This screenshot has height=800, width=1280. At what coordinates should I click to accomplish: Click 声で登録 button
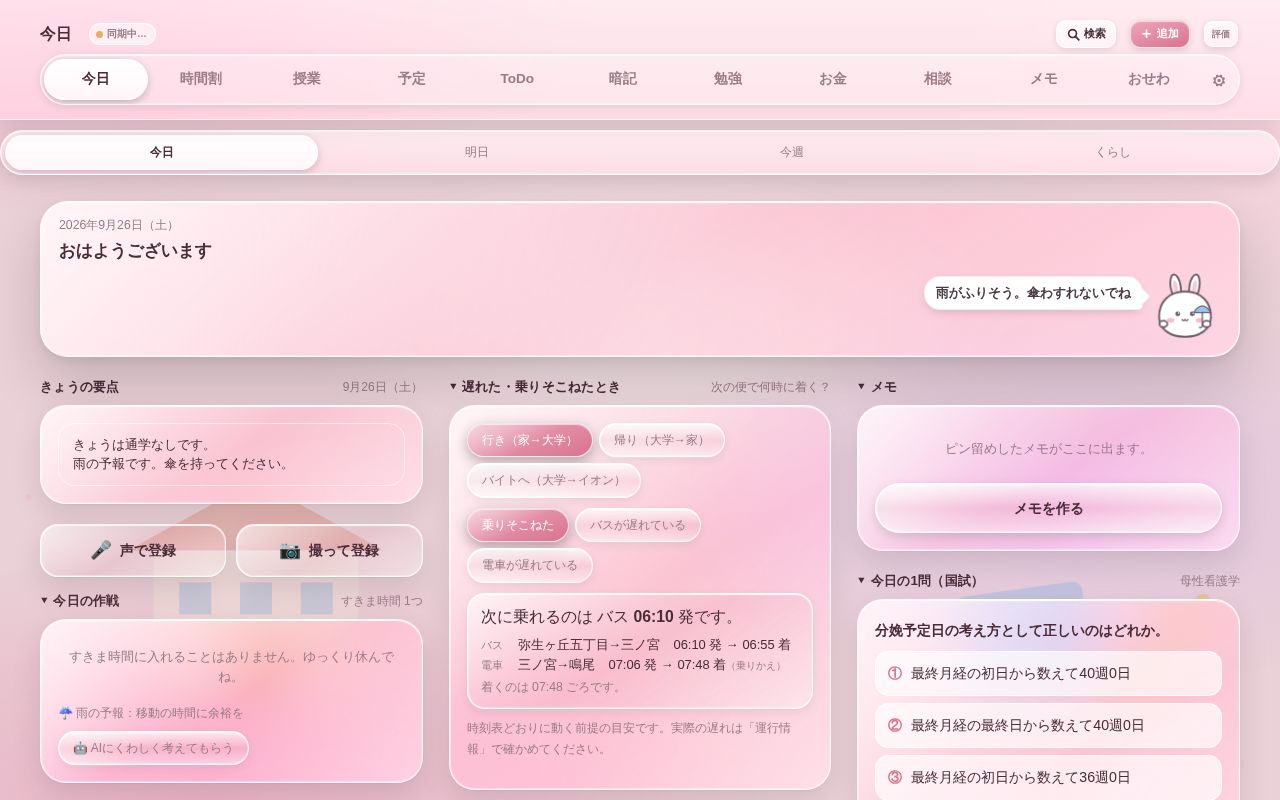click(133, 550)
